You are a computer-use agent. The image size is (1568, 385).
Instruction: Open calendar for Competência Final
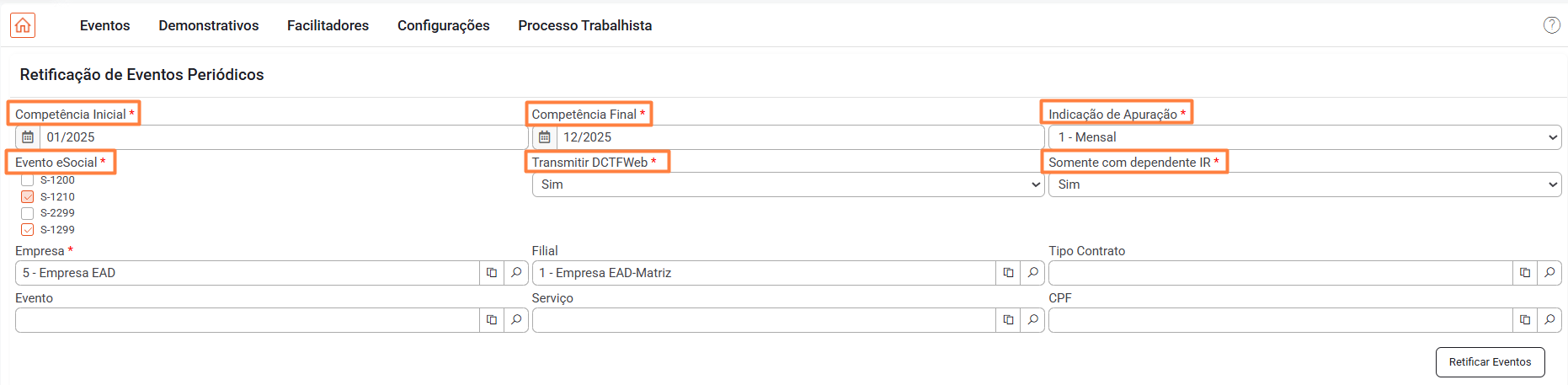pos(545,137)
